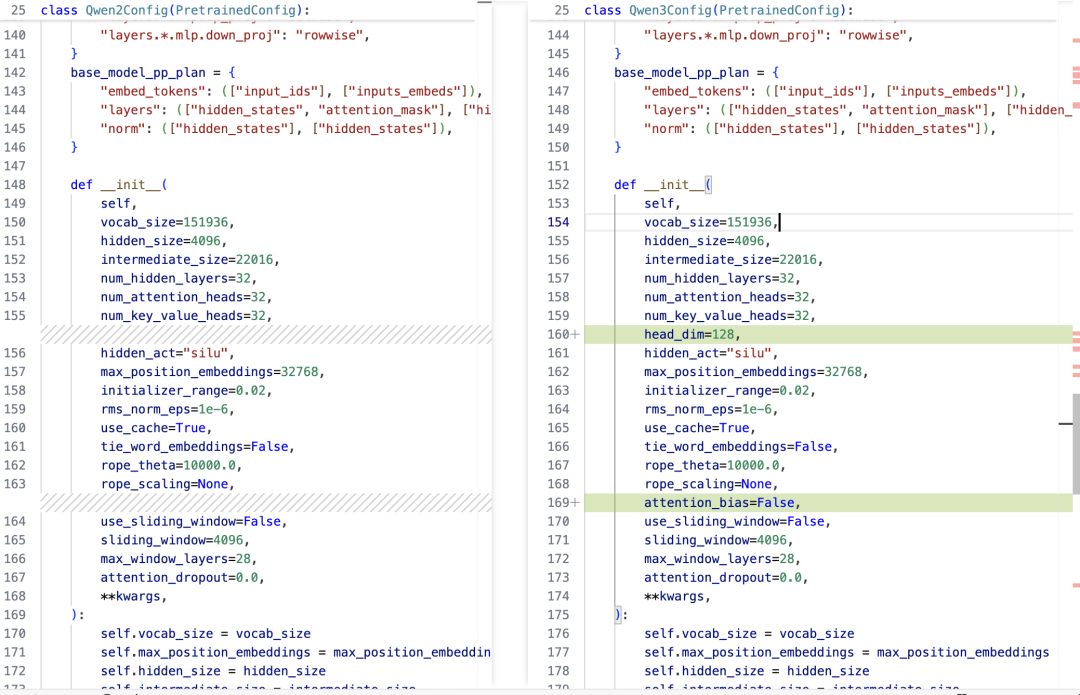Click the added-line plus marker at line 160
Image resolution: width=1080 pixels, height=695 pixels.
point(575,334)
